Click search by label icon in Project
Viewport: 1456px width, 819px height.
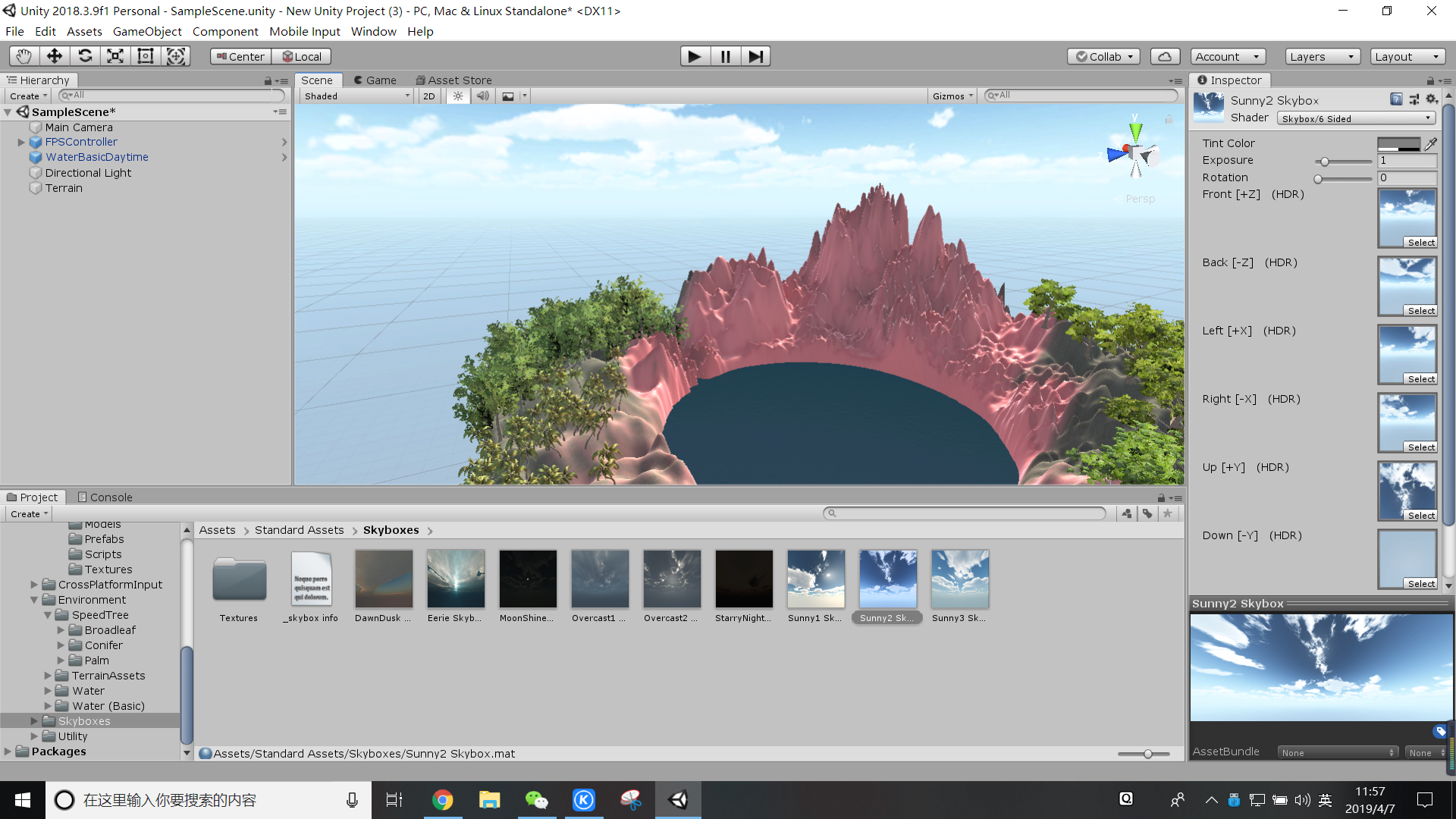click(1147, 513)
